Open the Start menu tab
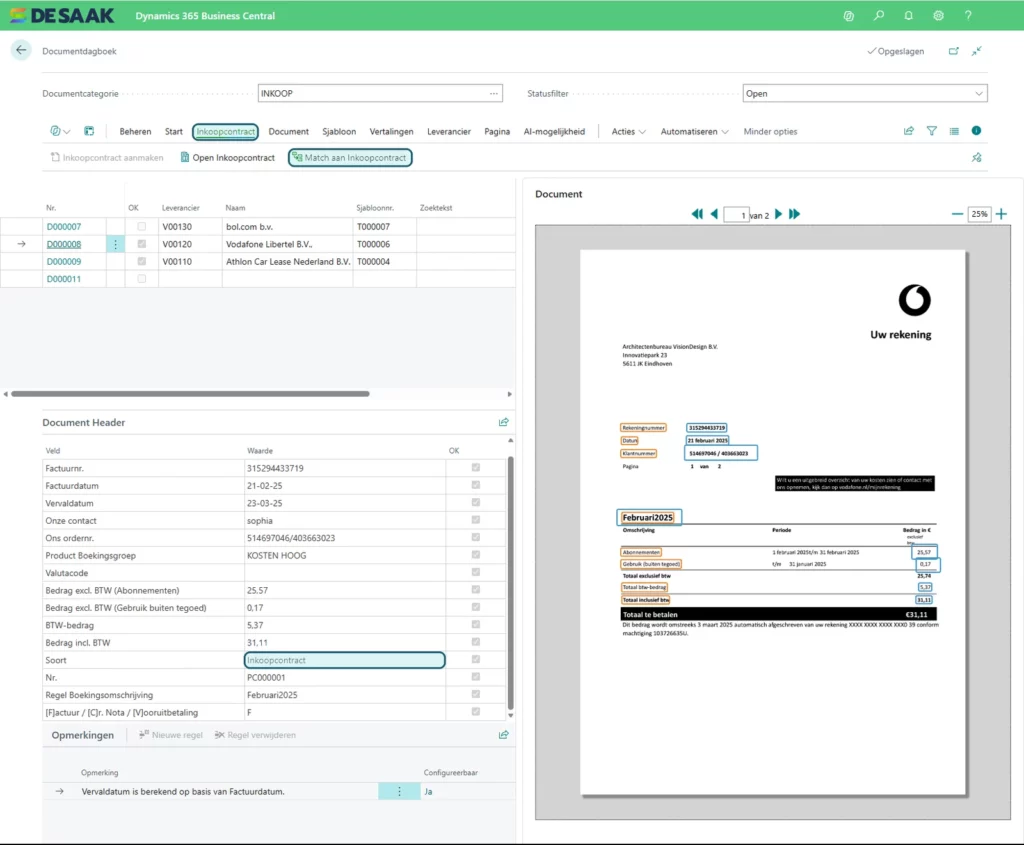 click(x=174, y=131)
